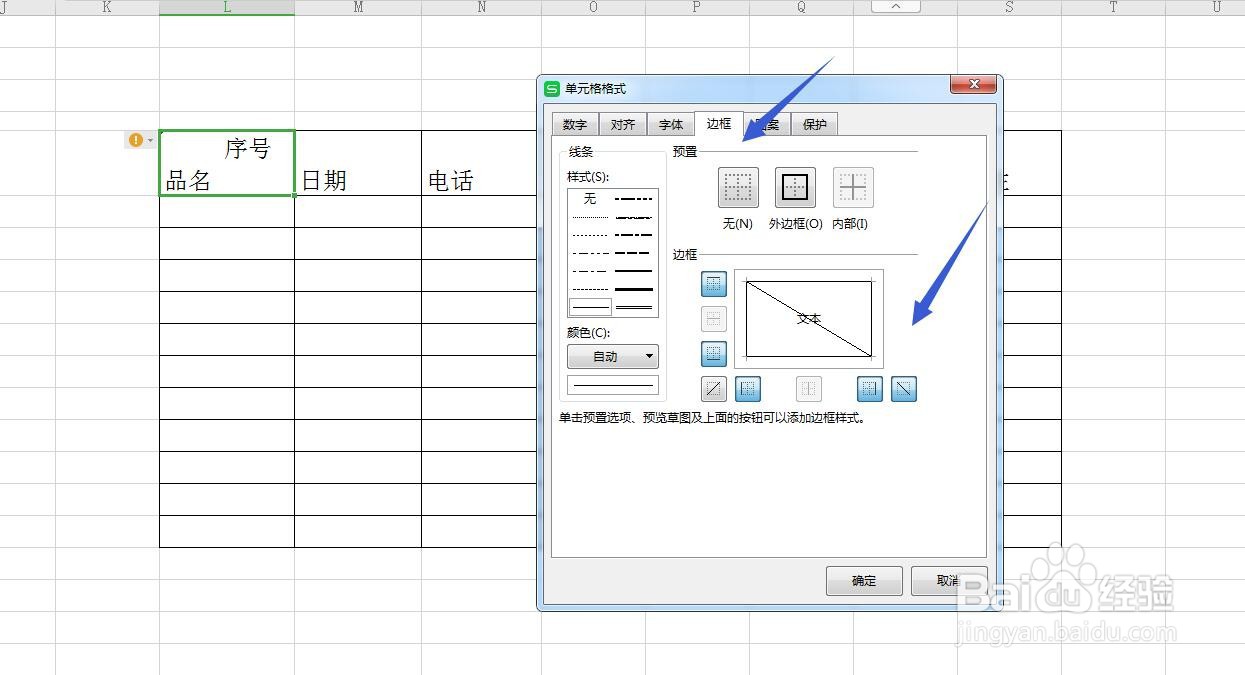The height and width of the screenshot is (675, 1245).
Task: Select the 日期 header cell
Action: pyautogui.click(x=357, y=163)
